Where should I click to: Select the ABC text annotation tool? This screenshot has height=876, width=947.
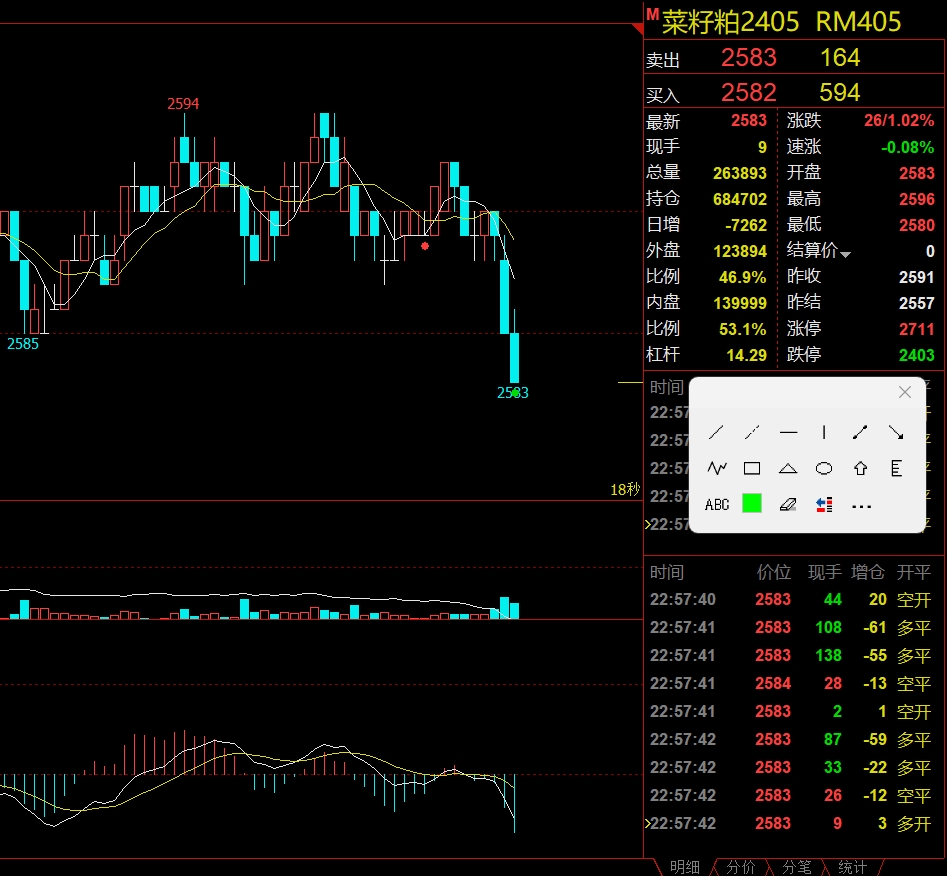(717, 504)
